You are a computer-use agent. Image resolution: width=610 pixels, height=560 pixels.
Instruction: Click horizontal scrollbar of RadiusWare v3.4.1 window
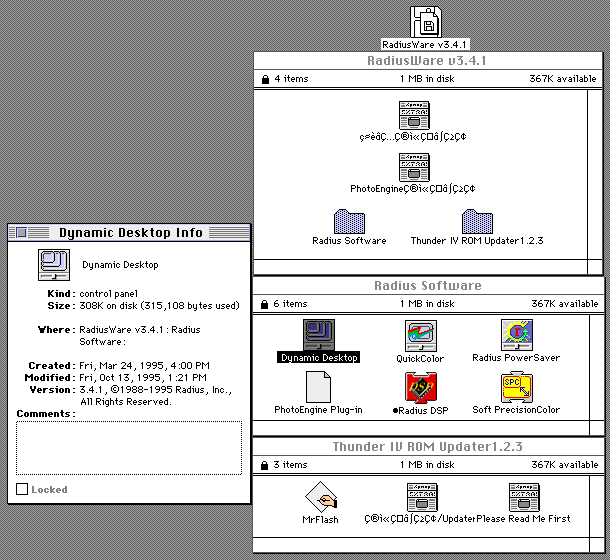click(x=421, y=267)
